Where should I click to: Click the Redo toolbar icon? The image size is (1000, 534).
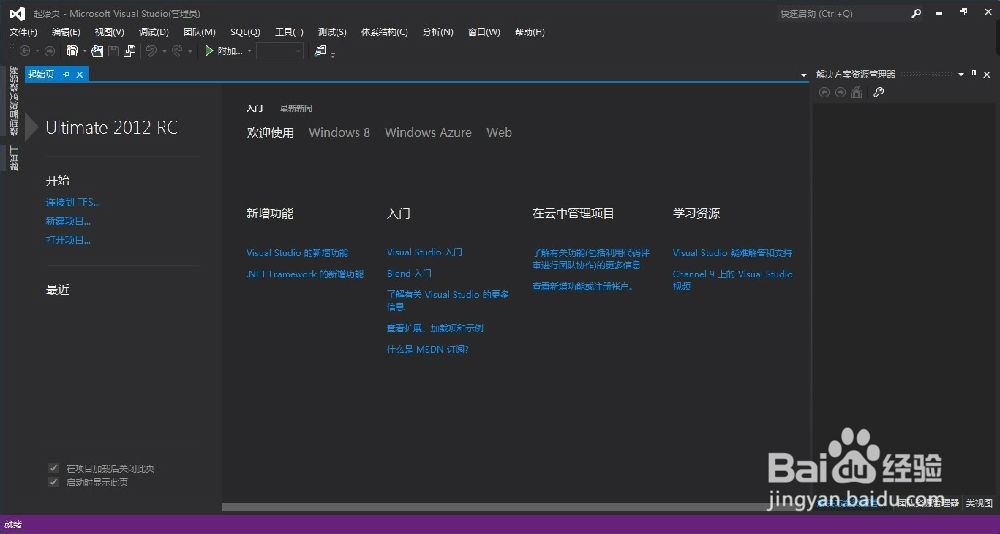coord(177,51)
